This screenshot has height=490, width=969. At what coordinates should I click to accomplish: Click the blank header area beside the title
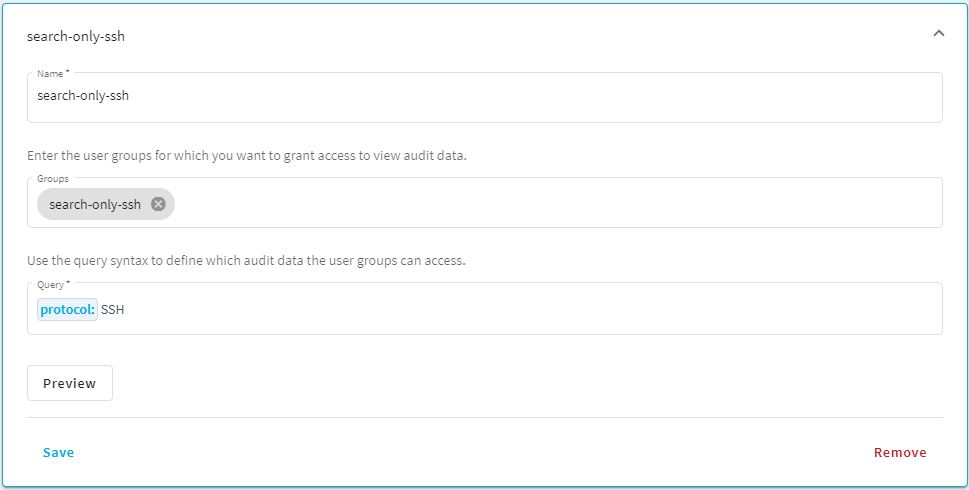coord(525,36)
